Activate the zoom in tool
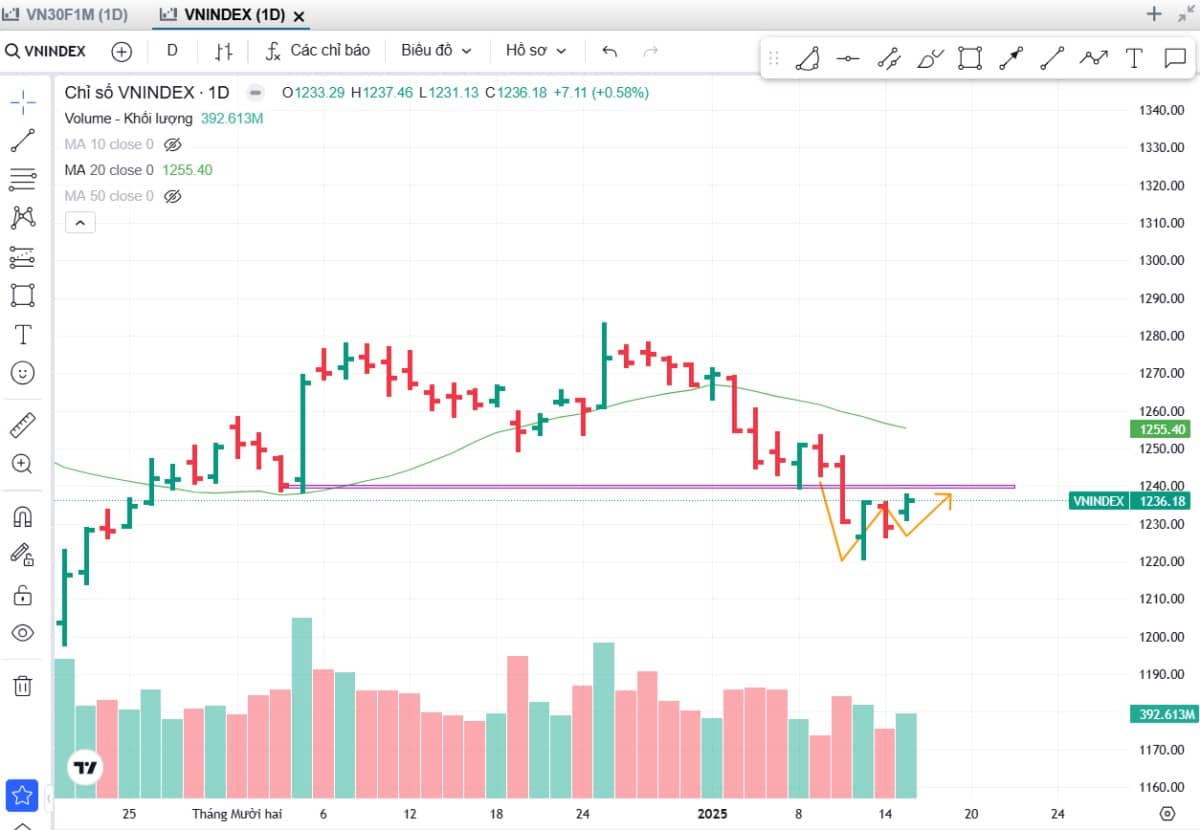 [23, 464]
